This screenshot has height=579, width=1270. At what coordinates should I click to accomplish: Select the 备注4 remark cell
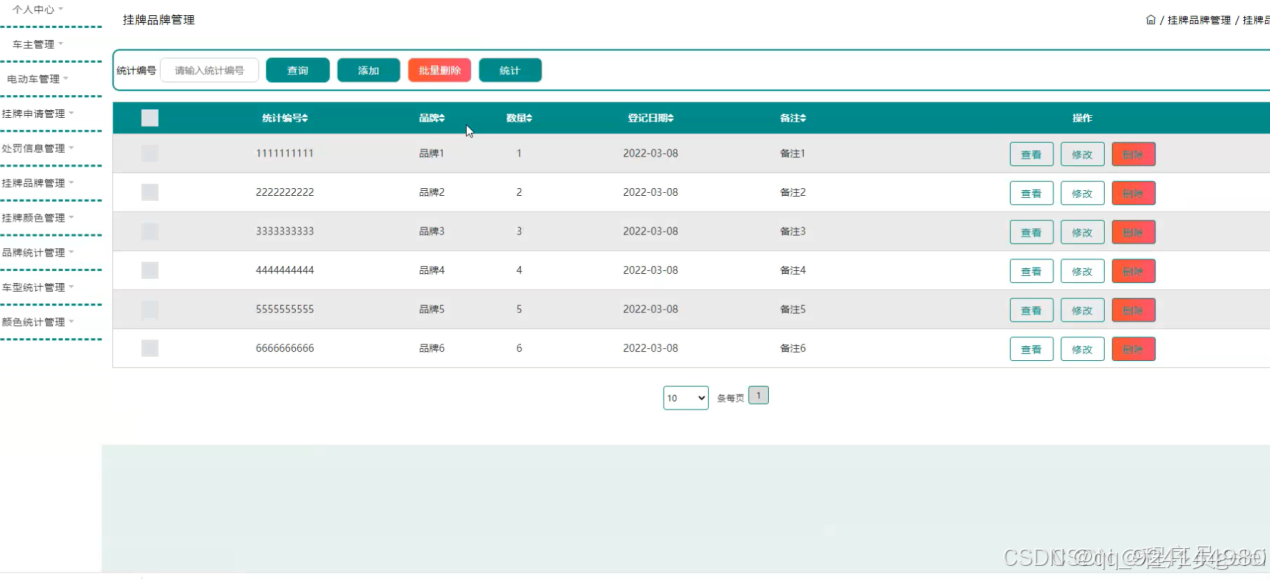click(792, 270)
